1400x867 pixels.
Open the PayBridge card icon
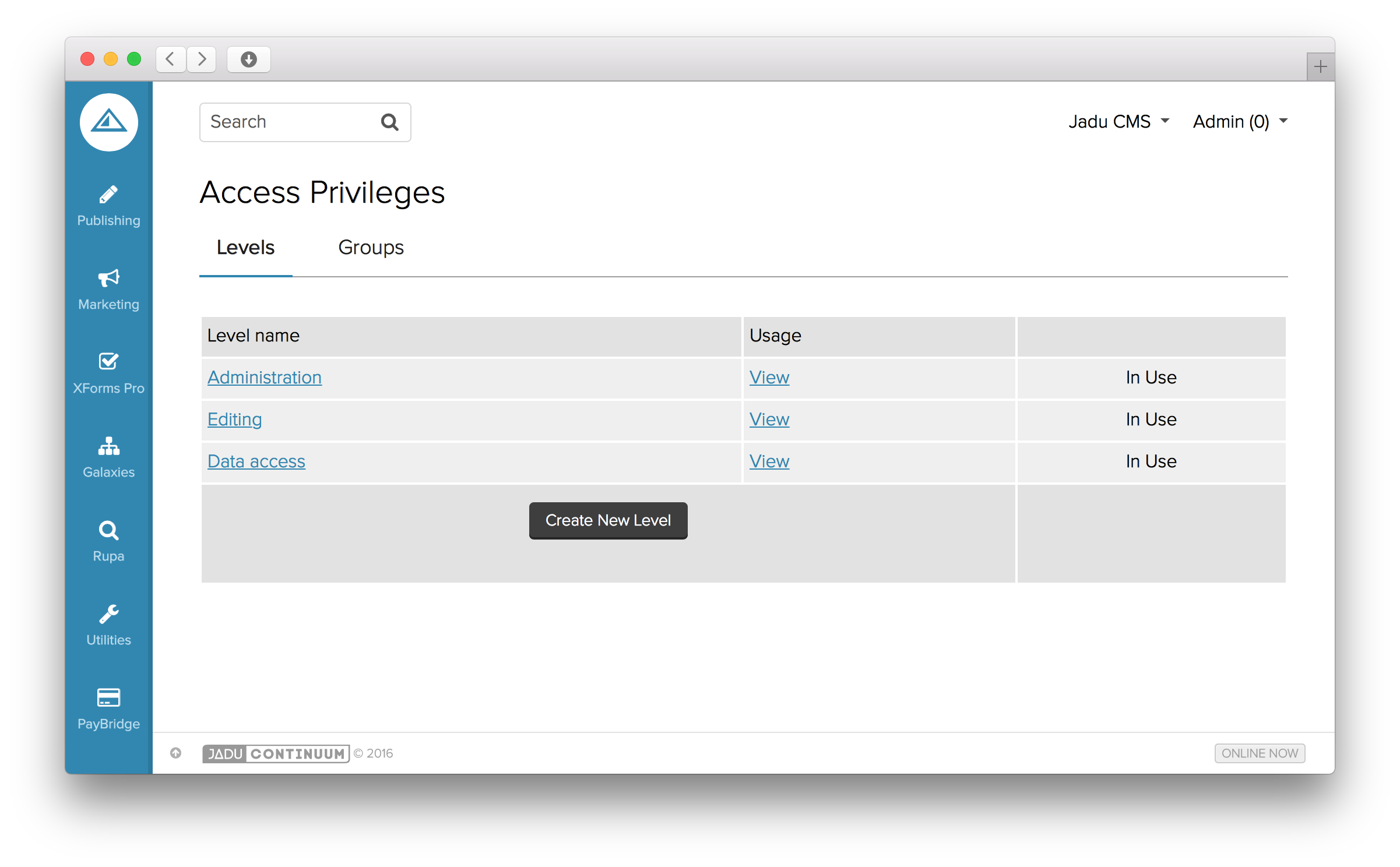[x=108, y=697]
